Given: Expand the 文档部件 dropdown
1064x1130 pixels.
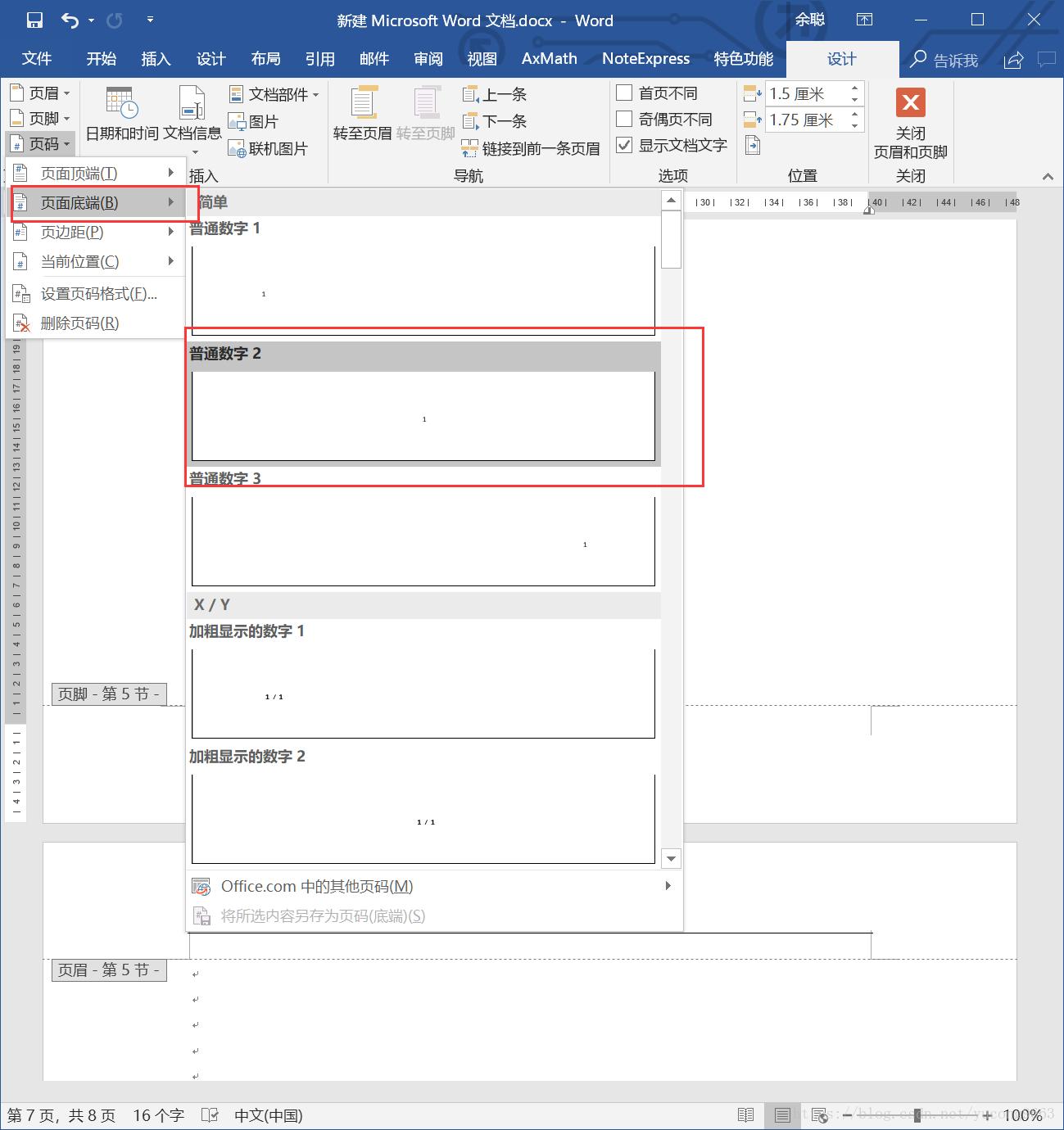Looking at the screenshot, I should pos(274,94).
